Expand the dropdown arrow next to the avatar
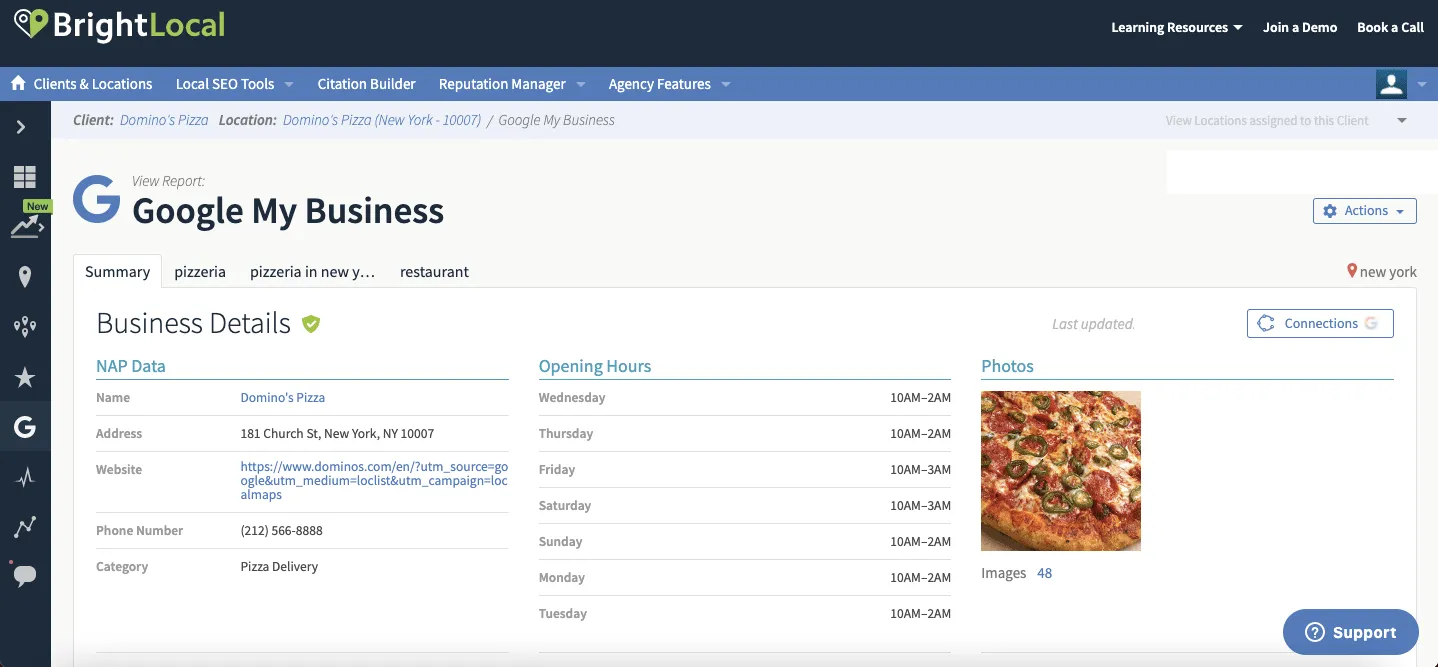 1421,85
